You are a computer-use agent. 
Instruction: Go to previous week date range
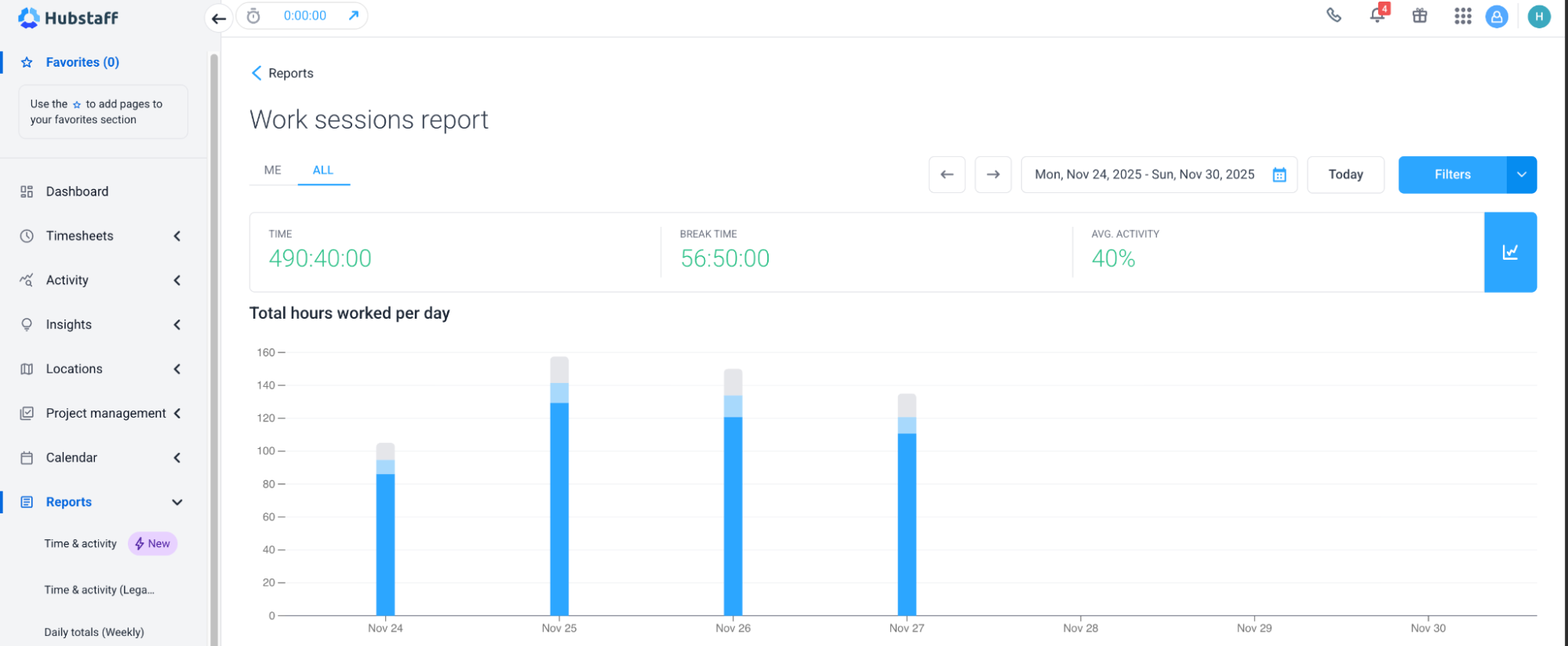947,174
